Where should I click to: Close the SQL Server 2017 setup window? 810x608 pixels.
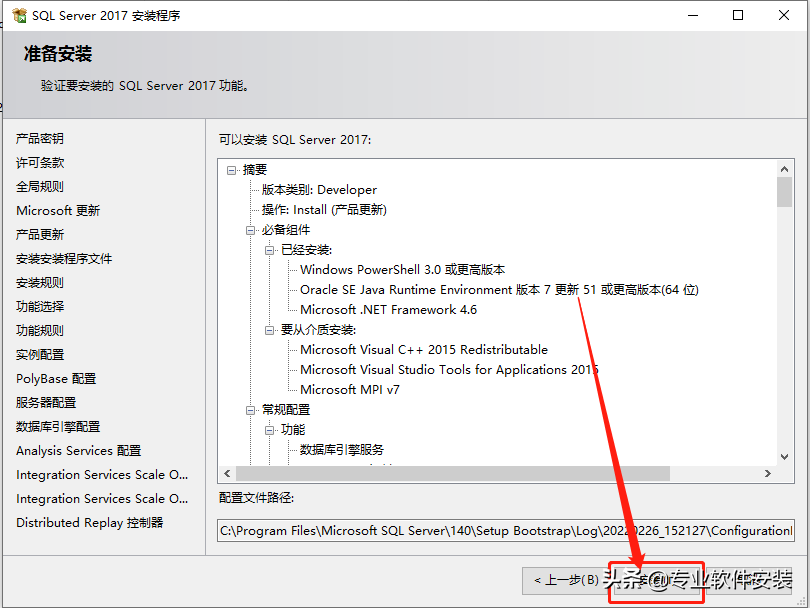(784, 15)
